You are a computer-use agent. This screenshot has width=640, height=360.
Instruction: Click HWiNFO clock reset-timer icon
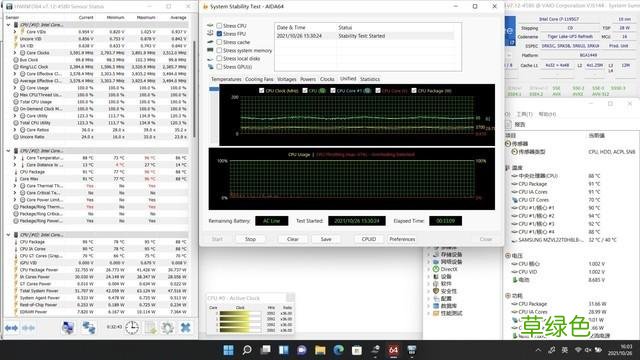pyautogui.click(x=131, y=327)
